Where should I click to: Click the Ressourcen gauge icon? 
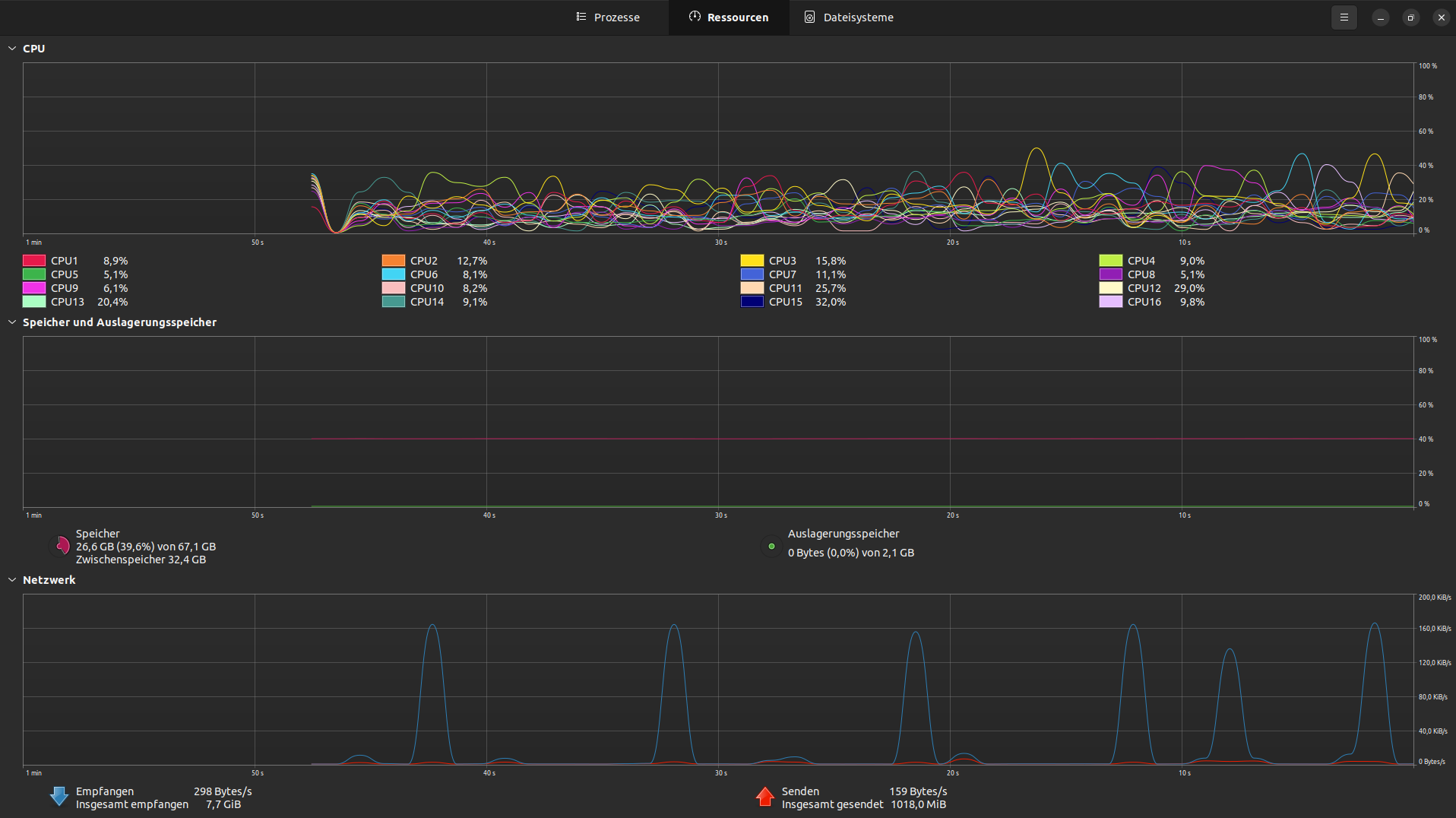(694, 17)
